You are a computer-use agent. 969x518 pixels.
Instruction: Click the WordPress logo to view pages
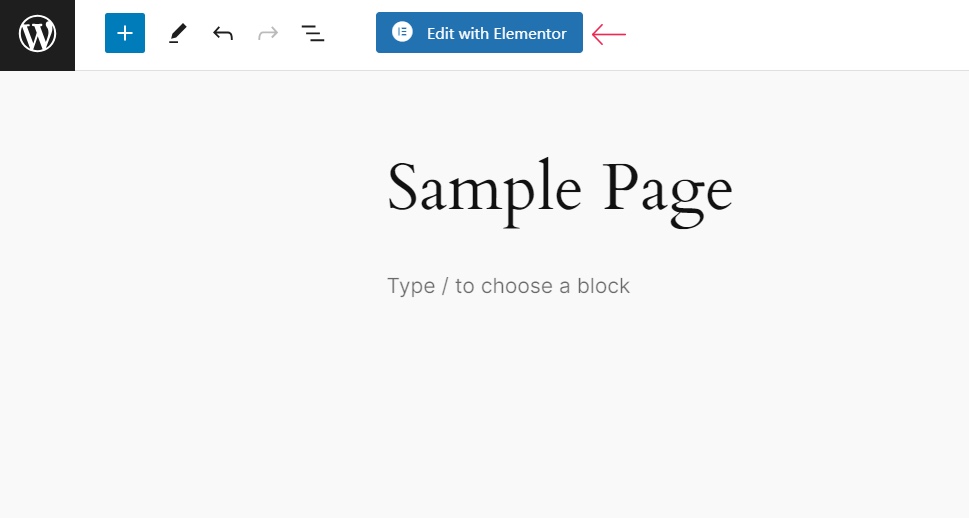pyautogui.click(x=37, y=35)
